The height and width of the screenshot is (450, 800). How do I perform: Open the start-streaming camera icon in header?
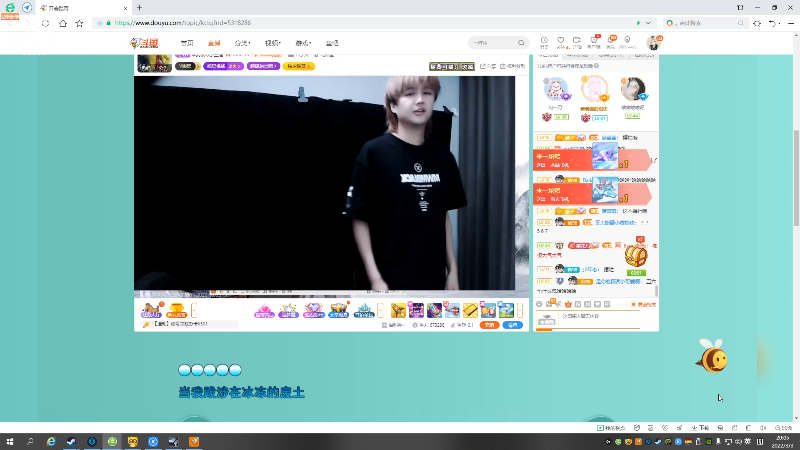pos(577,42)
